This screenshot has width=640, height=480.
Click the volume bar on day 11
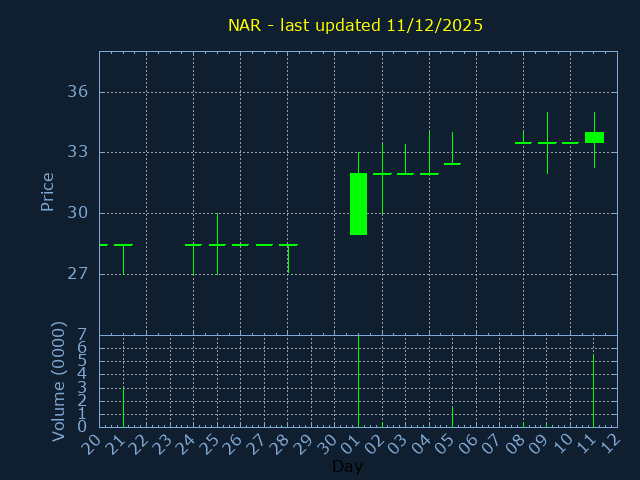(x=594, y=390)
